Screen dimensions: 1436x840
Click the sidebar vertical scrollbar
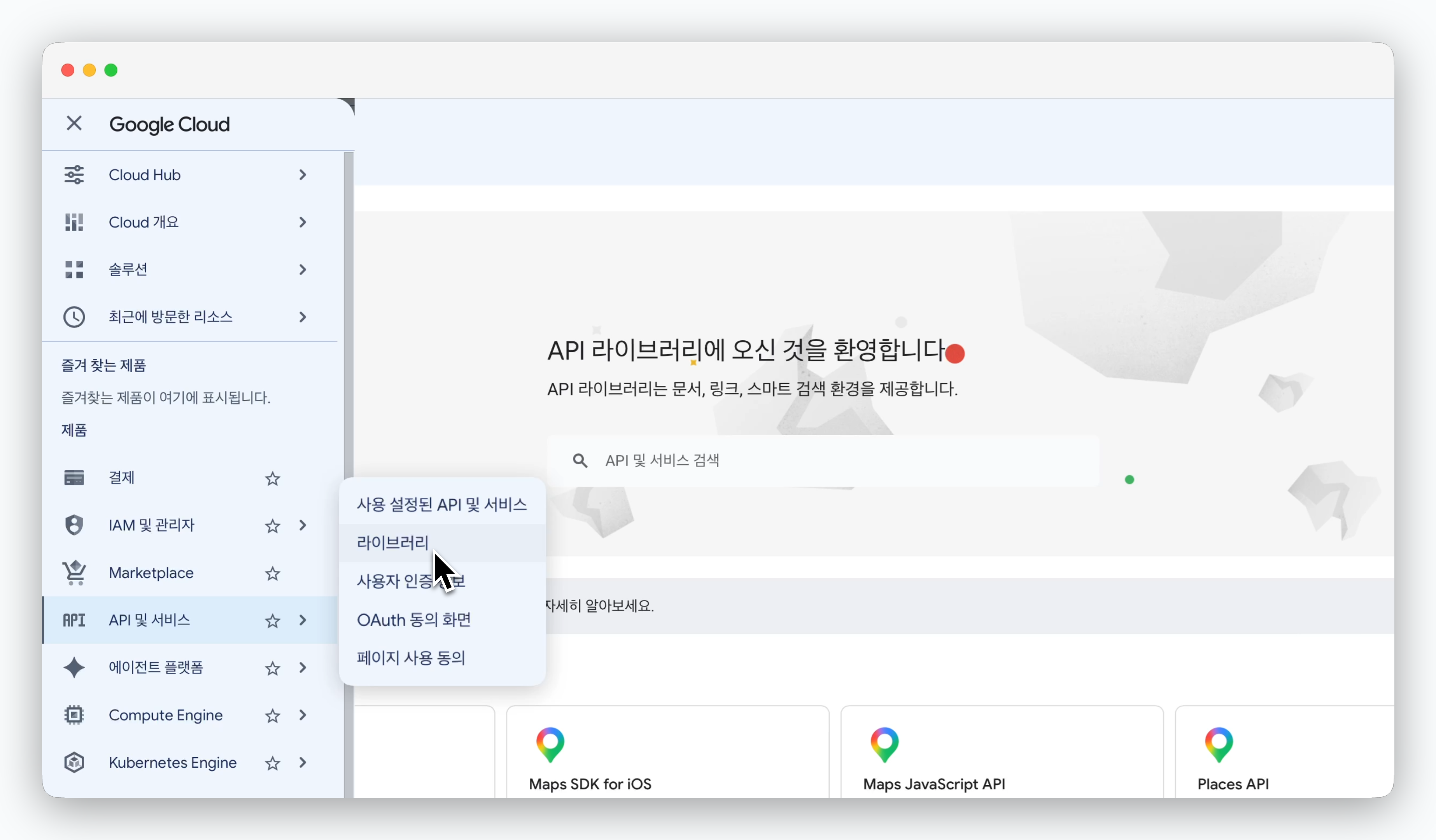click(x=348, y=474)
